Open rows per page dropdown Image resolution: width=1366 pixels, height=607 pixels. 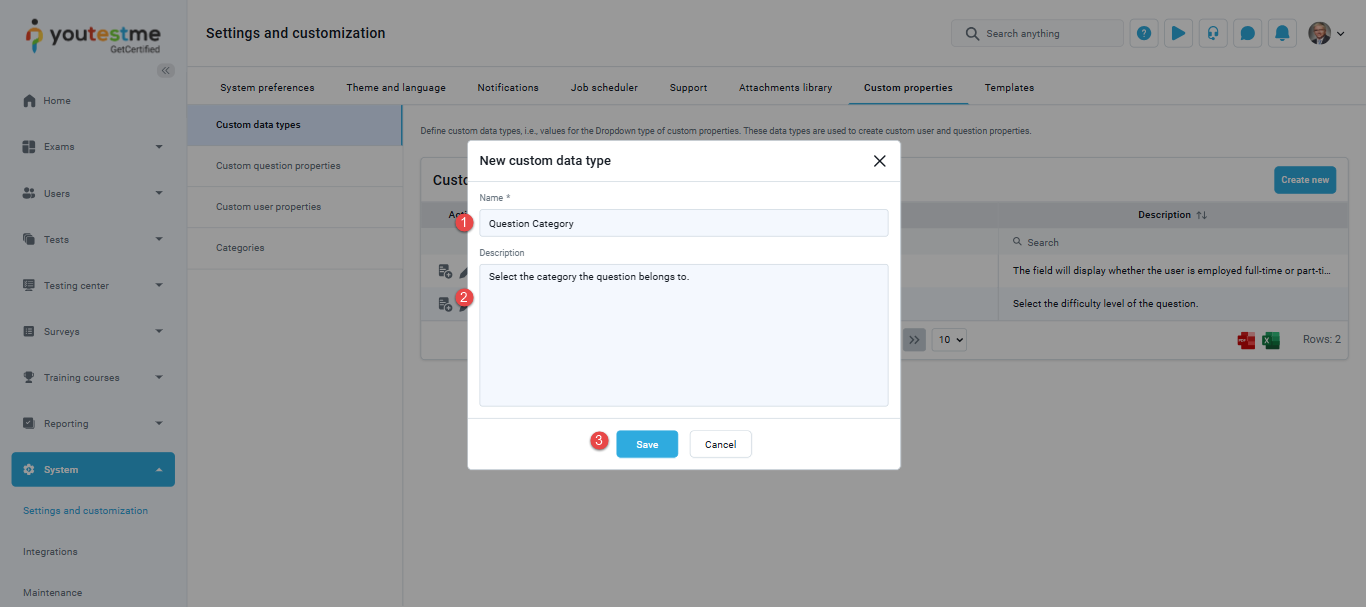coord(948,340)
